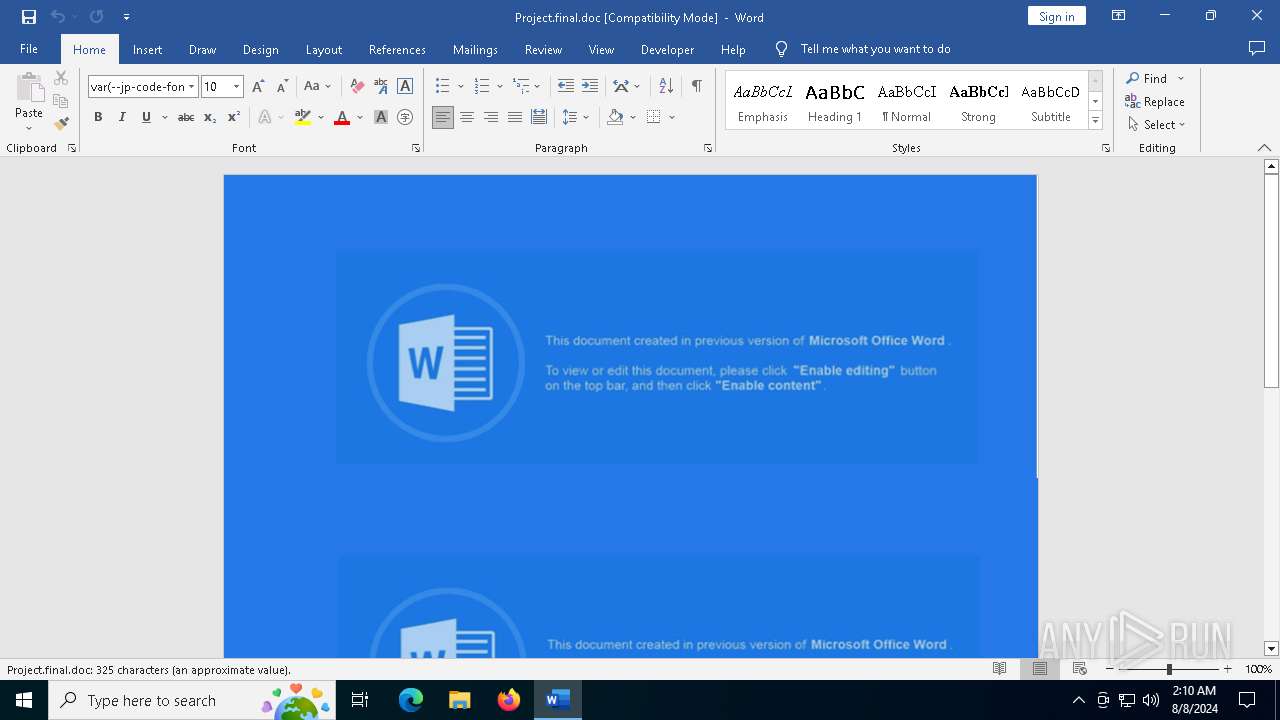This screenshot has height=720, width=1280.
Task: Switch to the Layout tab
Action: coord(323,49)
